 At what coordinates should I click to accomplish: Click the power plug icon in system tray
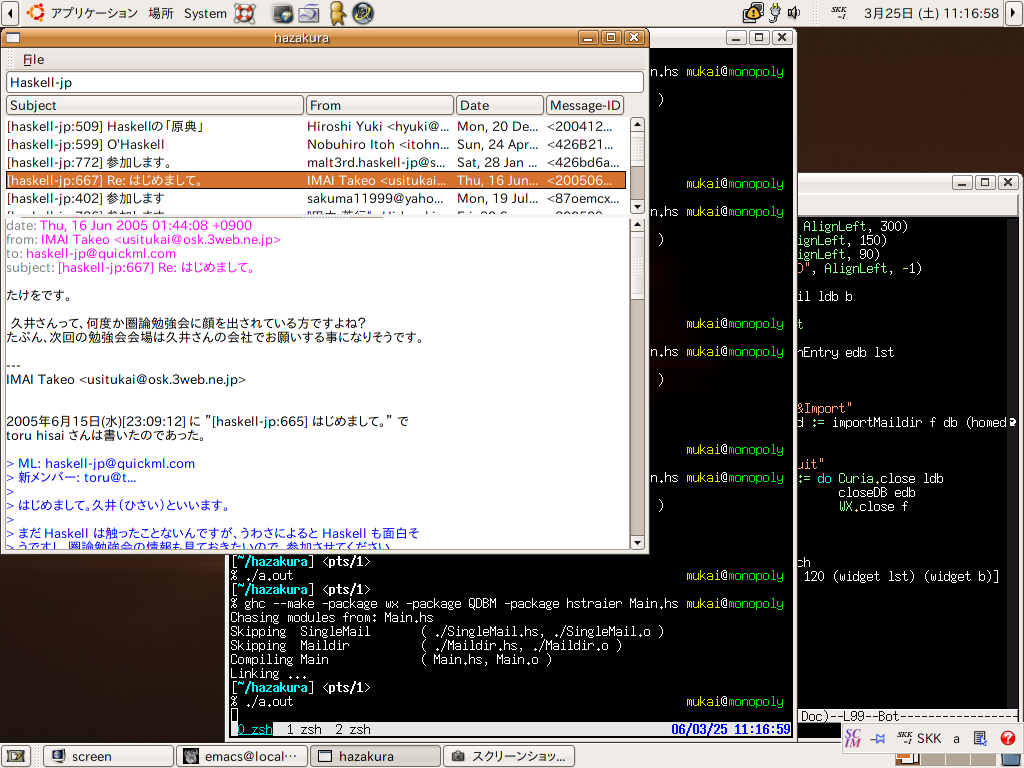tap(773, 13)
